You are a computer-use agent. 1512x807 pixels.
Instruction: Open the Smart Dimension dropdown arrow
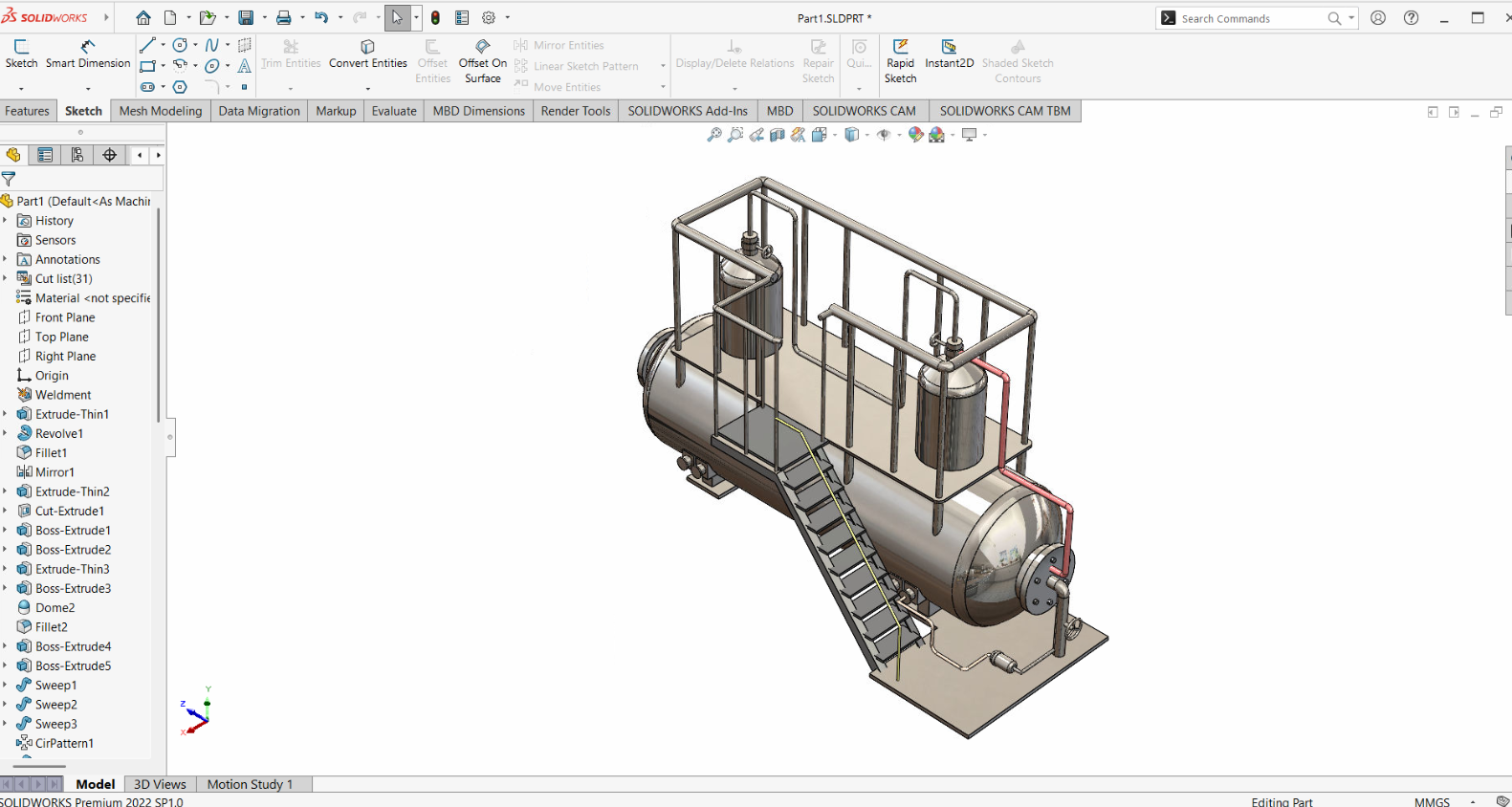88,88
